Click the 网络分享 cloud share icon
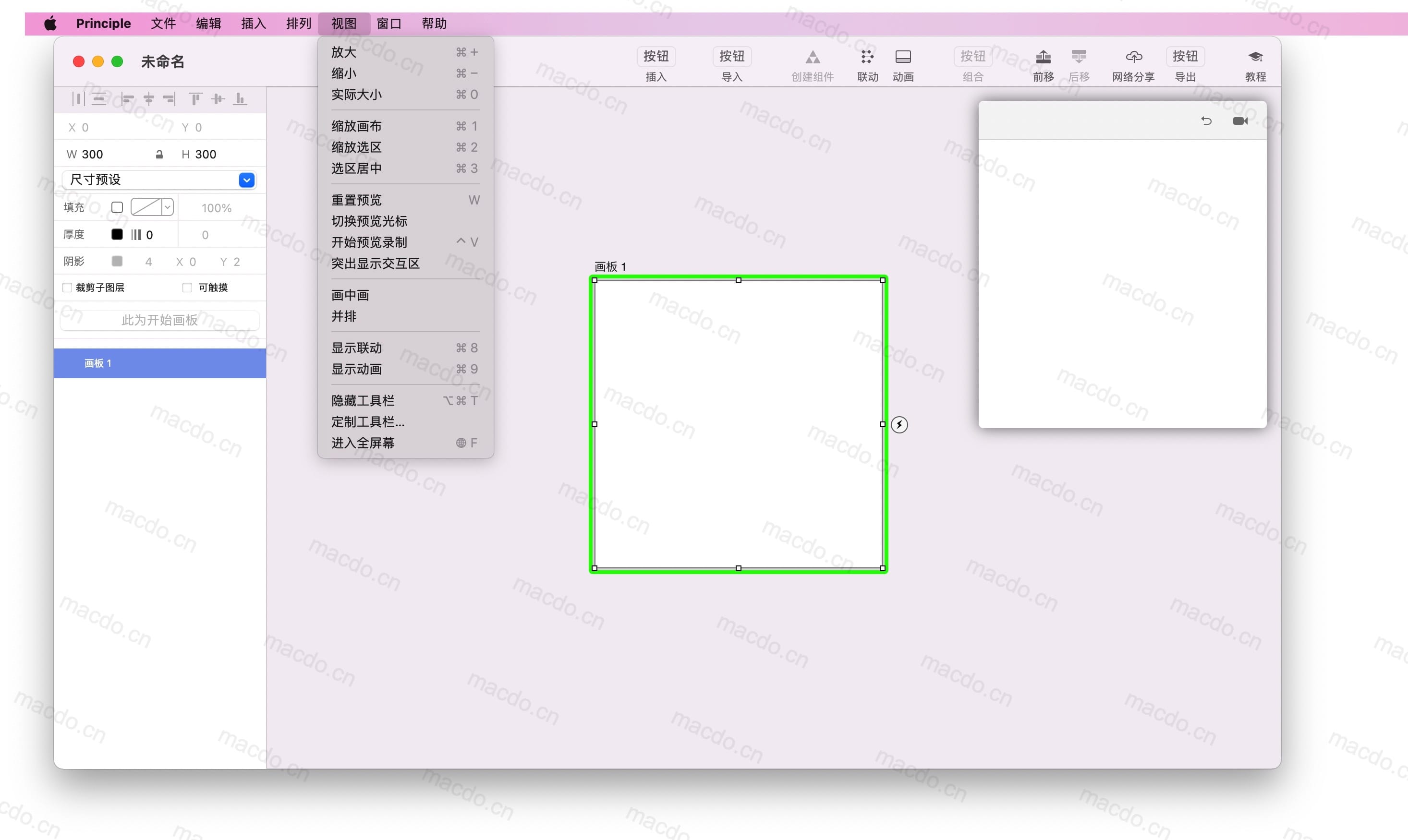Screen dimensions: 1408x840 pyautogui.click(x=1133, y=57)
